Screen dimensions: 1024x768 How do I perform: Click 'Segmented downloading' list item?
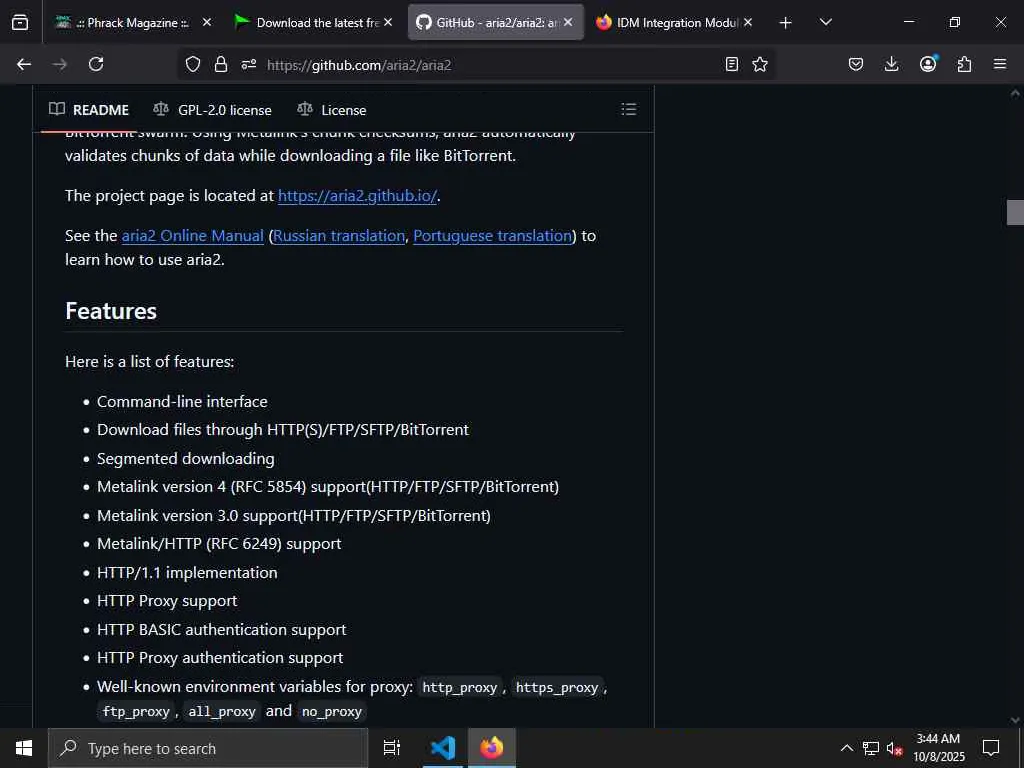coord(185,458)
